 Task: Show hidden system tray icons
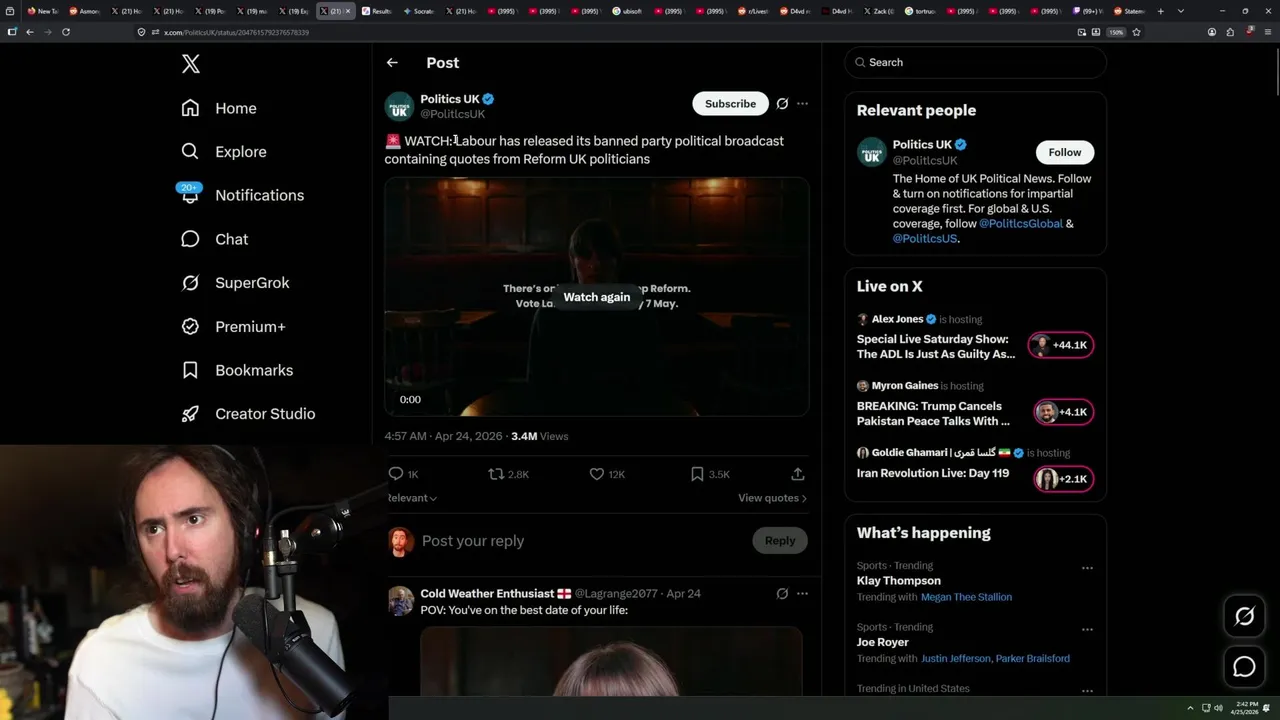coord(1190,708)
